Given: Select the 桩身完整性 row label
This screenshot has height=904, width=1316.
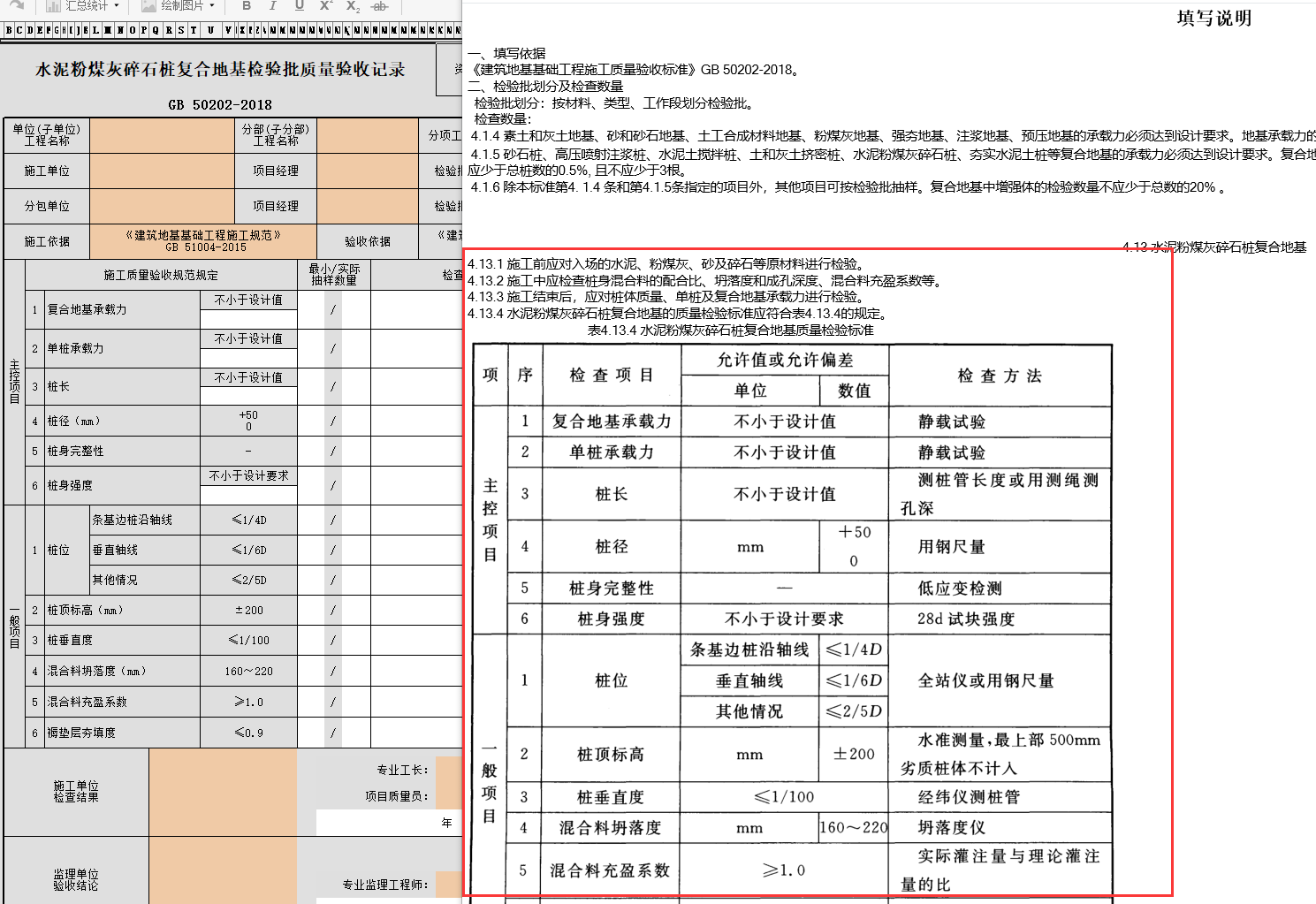Looking at the screenshot, I should (x=75, y=451).
